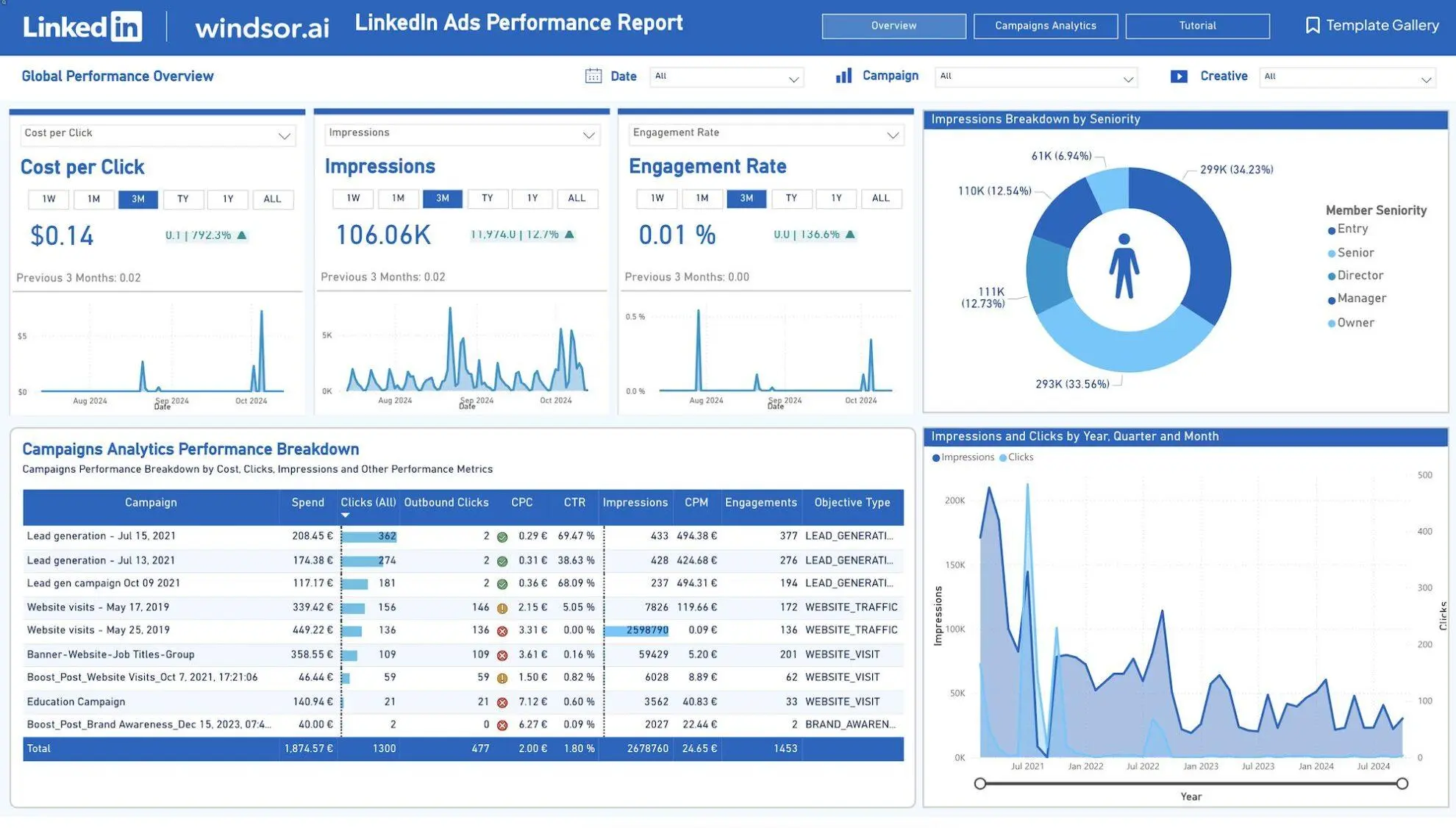Click green check status icon in first row
Image resolution: width=1456 pixels, height=828 pixels.
point(502,538)
